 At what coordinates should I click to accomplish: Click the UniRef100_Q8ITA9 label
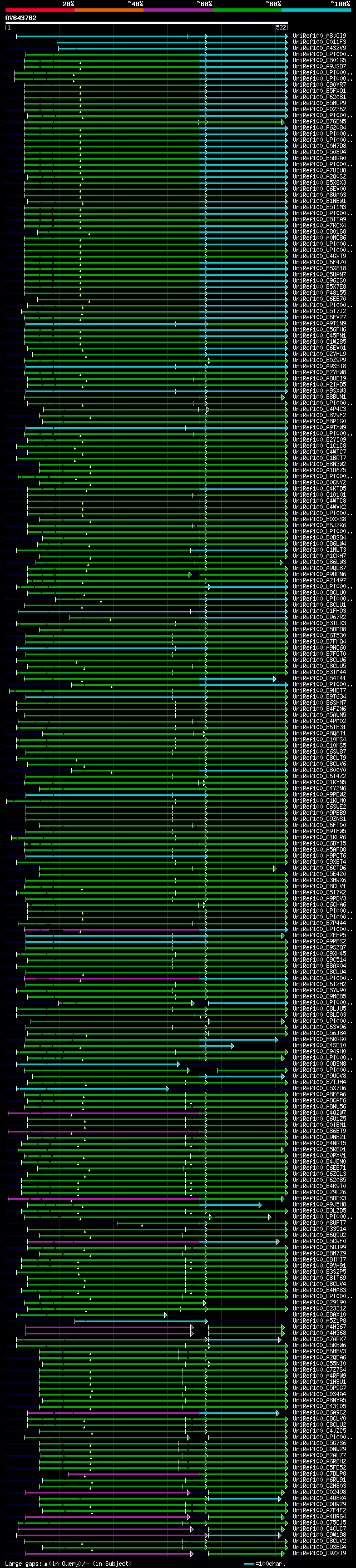coord(319,220)
